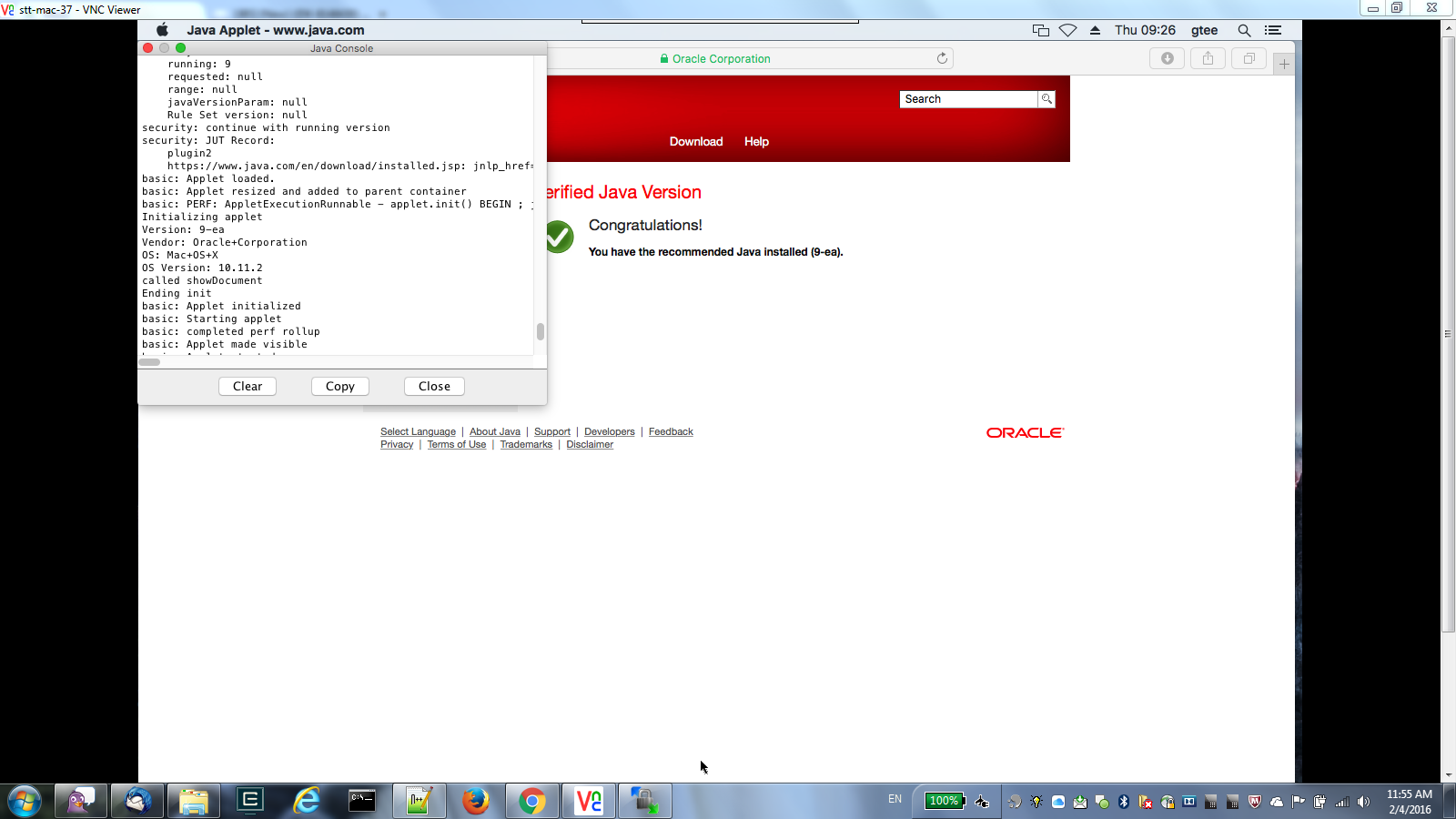Viewport: 1456px width, 819px height.
Task: Open the Download tab on java.com
Action: [696, 142]
